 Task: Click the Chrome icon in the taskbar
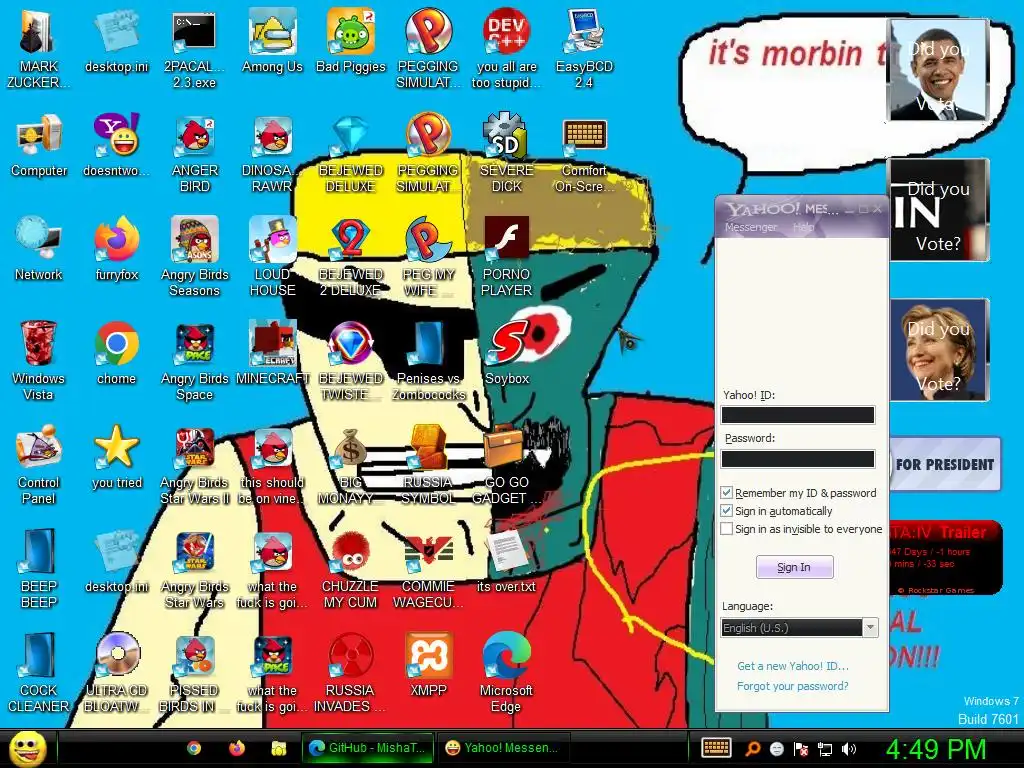point(194,748)
